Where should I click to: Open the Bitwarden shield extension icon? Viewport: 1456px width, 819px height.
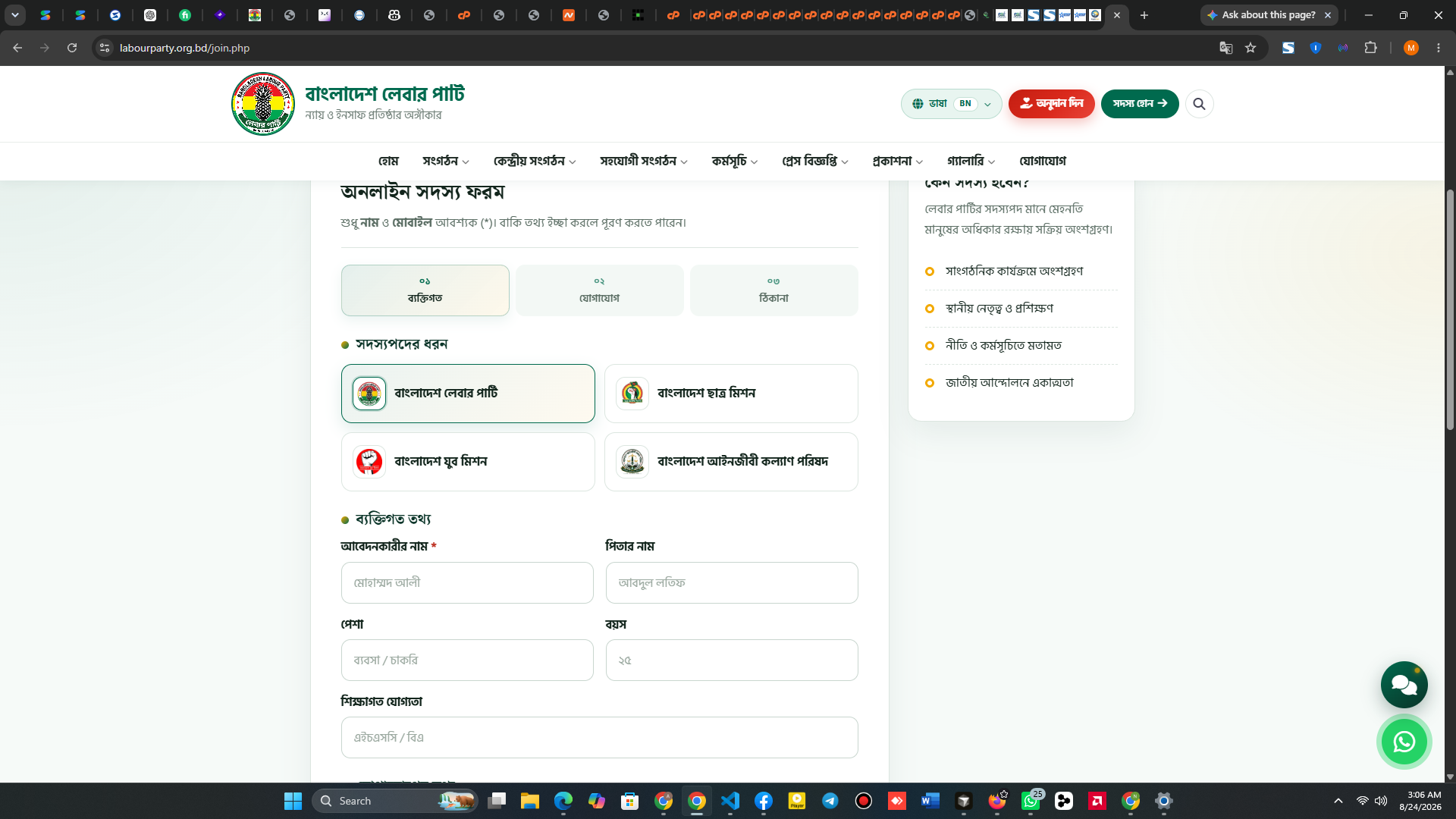(x=1316, y=48)
